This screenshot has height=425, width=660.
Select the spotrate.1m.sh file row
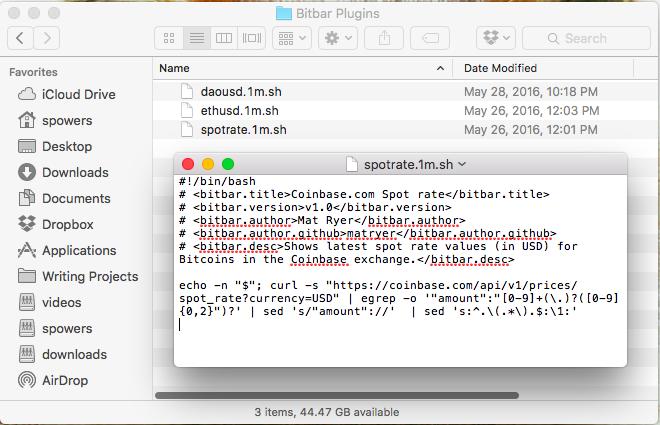406,130
